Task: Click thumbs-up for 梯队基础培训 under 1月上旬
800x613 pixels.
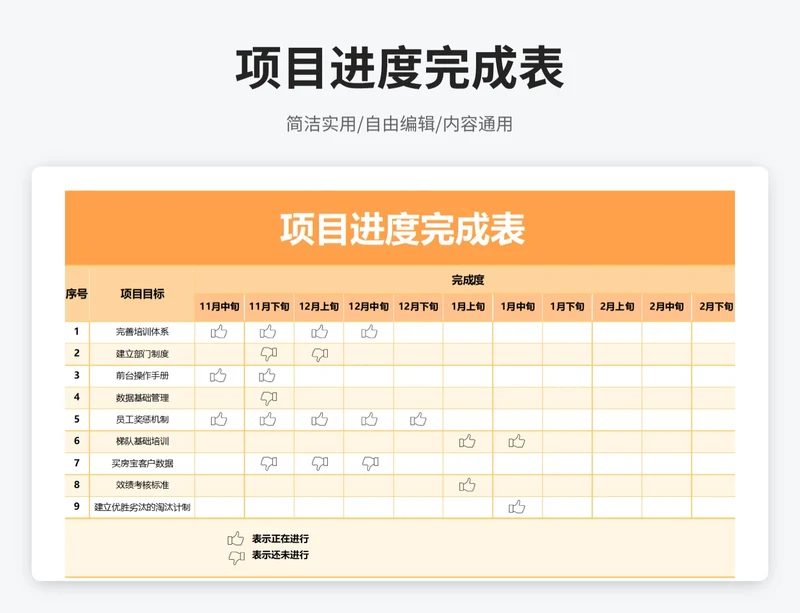Action: pos(467,441)
